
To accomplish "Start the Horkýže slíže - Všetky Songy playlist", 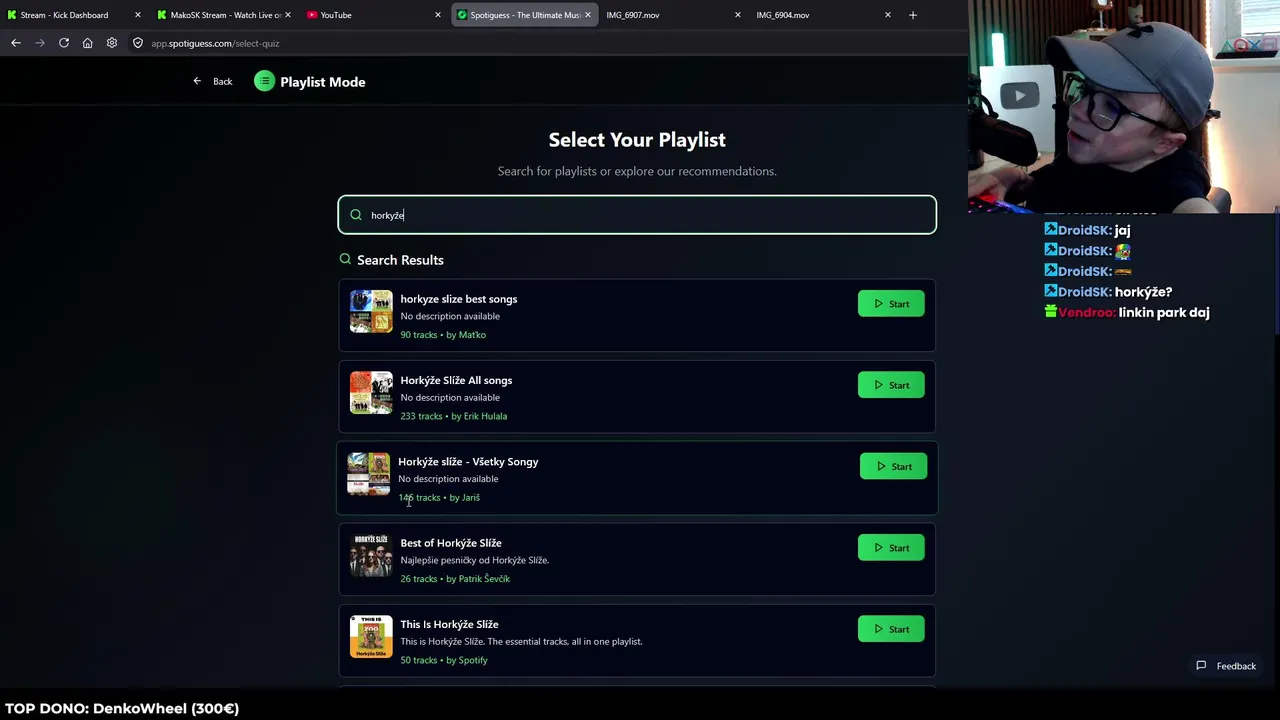I will click(x=893, y=466).
